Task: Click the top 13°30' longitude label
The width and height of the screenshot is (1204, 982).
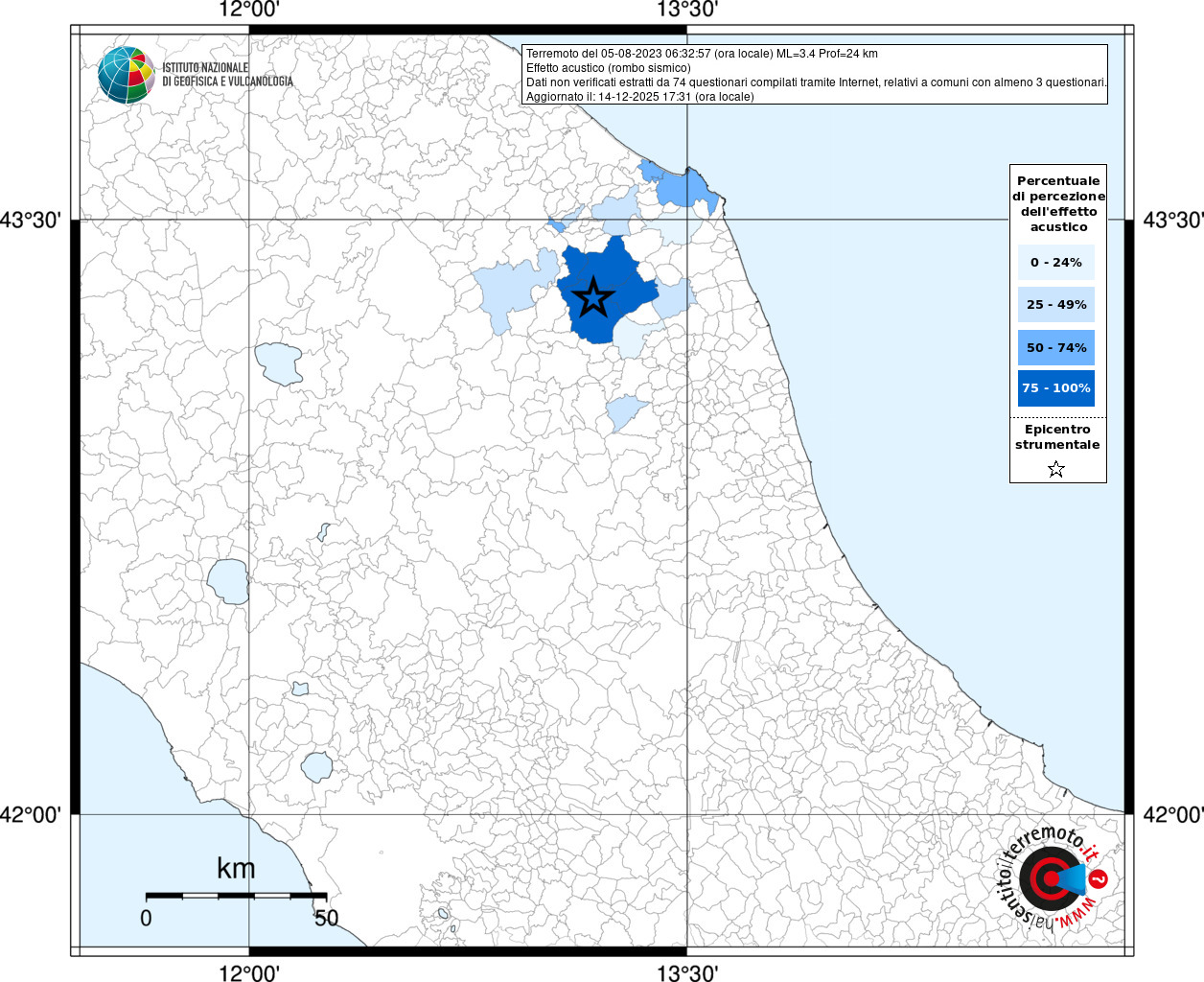Action: (687, 10)
